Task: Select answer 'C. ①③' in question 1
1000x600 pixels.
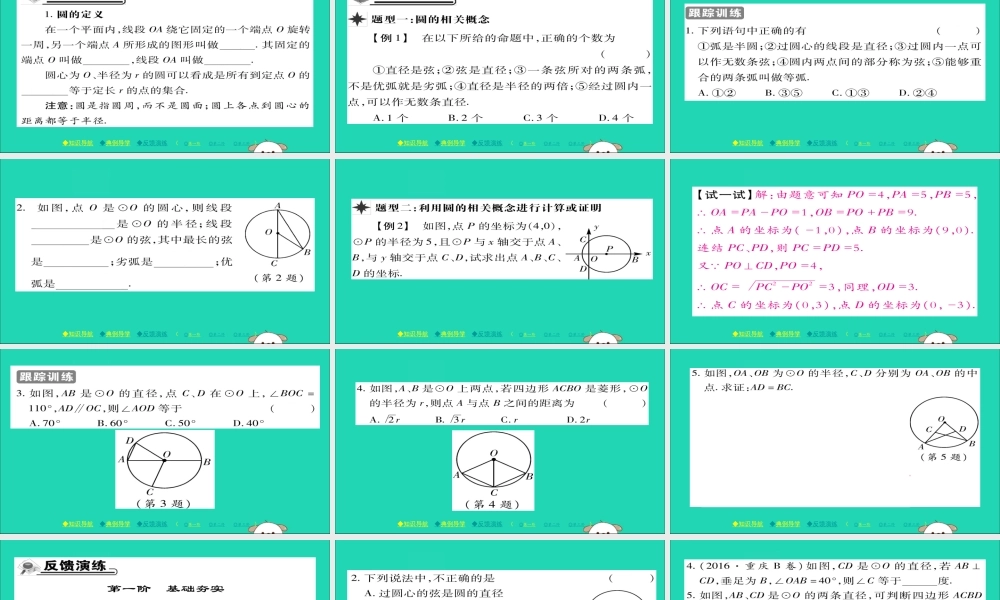Action: [850, 92]
